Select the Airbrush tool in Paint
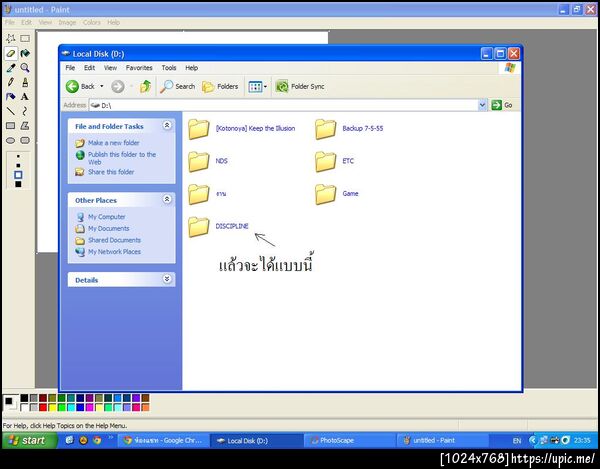This screenshot has width=600, height=469. click(x=11, y=96)
